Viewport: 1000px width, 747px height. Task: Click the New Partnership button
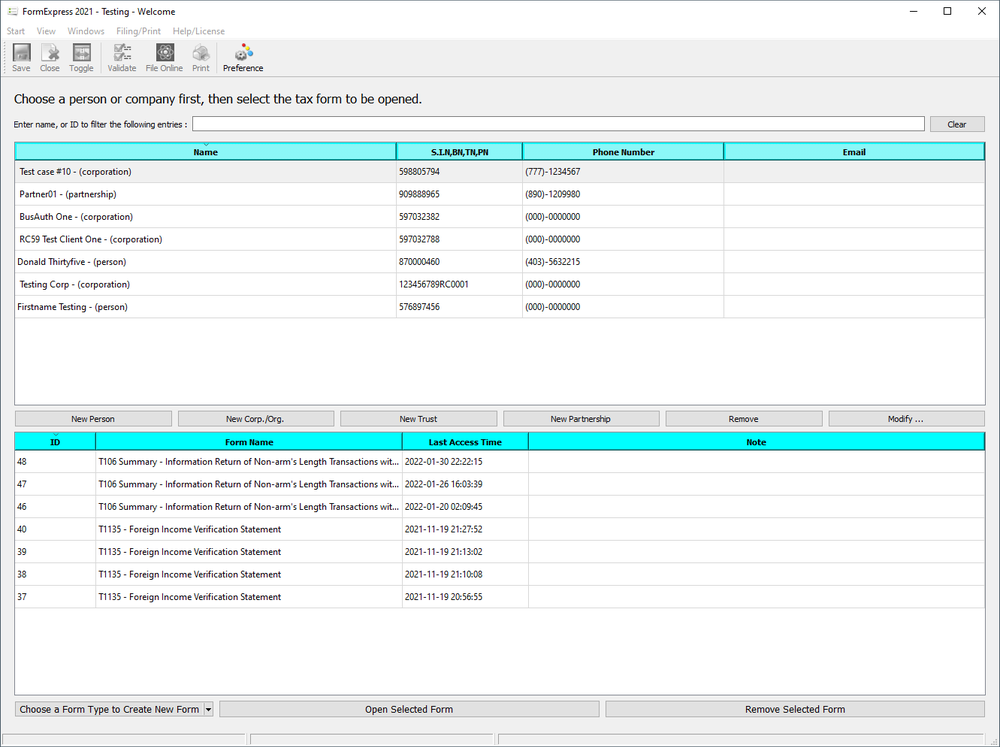tap(580, 418)
